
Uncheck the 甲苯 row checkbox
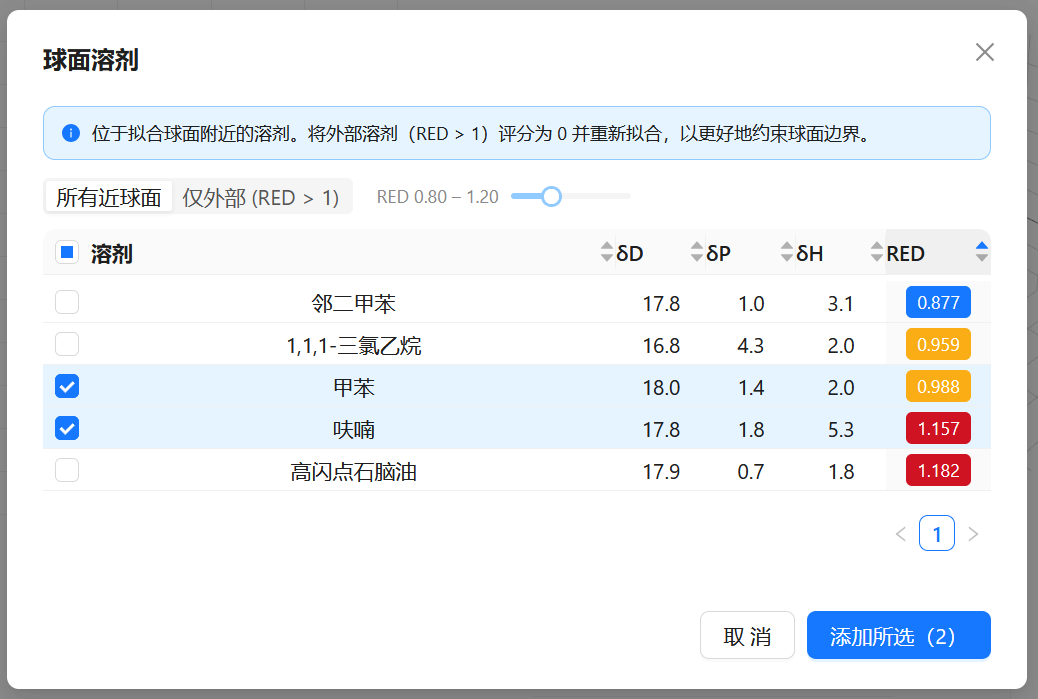pyautogui.click(x=67, y=387)
